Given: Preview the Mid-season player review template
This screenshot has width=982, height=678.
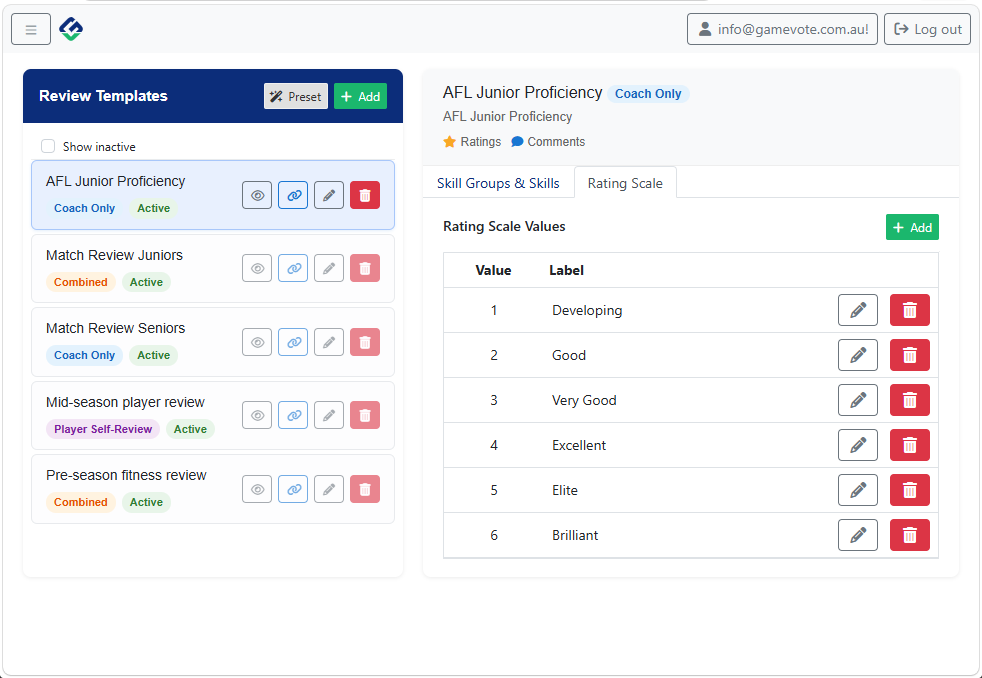Looking at the screenshot, I should tap(257, 415).
